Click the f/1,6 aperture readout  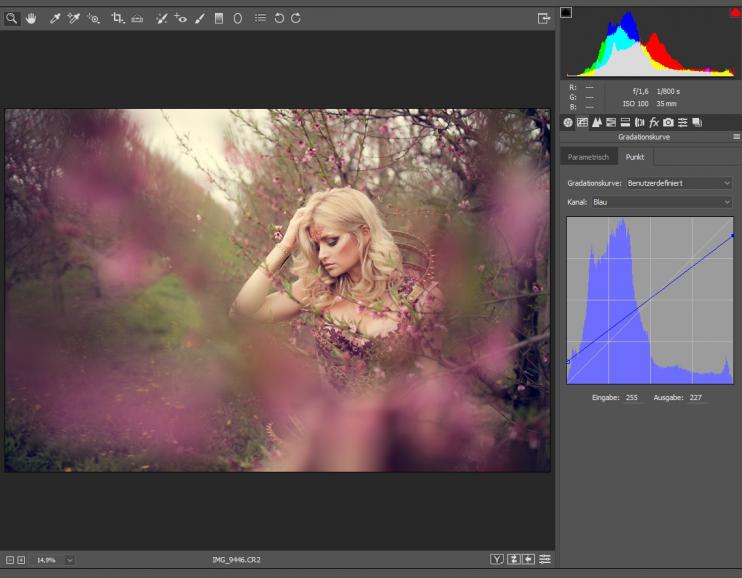(640, 91)
